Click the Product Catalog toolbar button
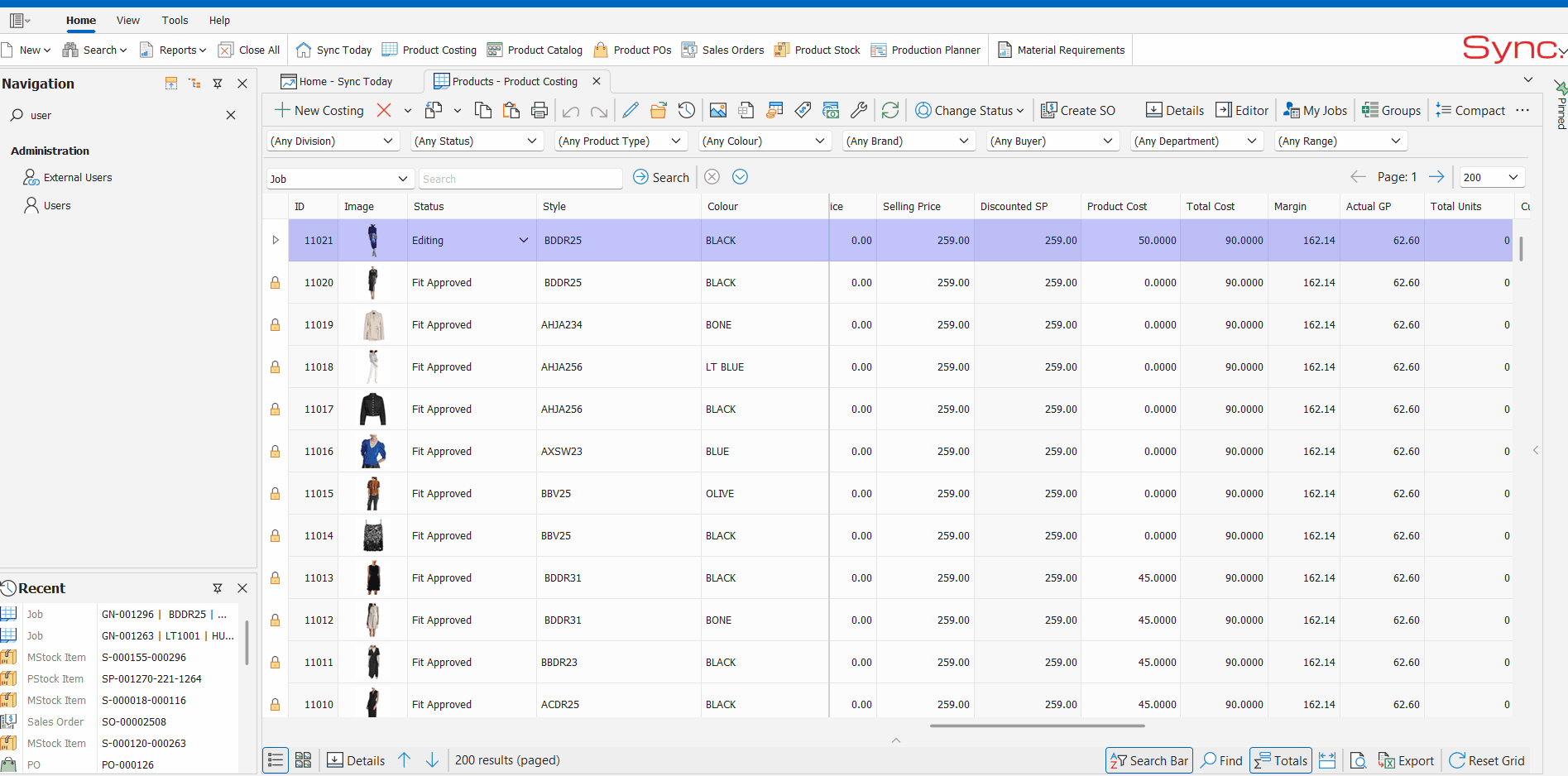The height and width of the screenshot is (776, 1568). (535, 50)
